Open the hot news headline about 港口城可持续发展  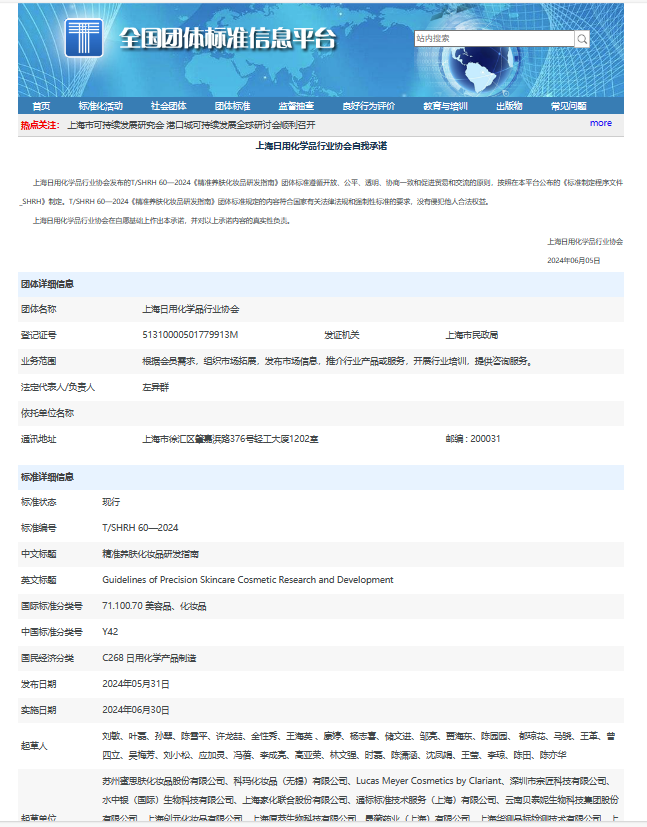191,125
